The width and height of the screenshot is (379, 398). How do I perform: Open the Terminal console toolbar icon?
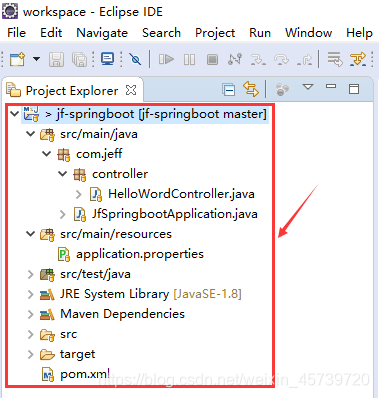[107, 59]
